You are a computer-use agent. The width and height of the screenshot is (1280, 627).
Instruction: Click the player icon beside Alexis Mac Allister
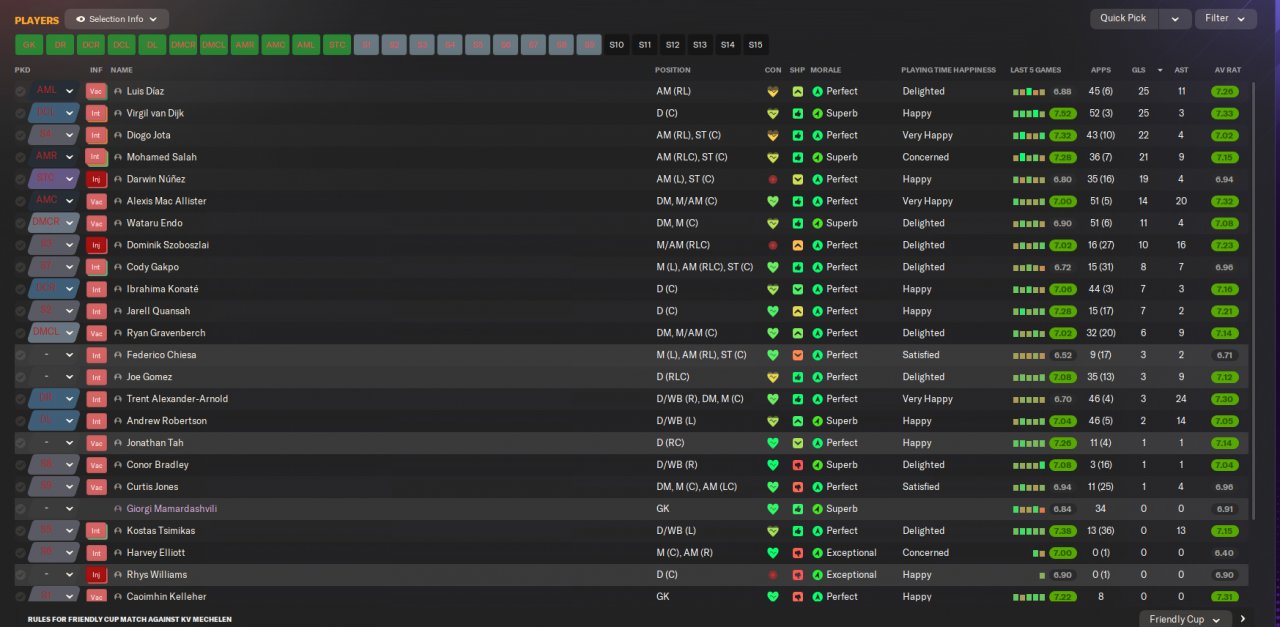pyautogui.click(x=118, y=201)
